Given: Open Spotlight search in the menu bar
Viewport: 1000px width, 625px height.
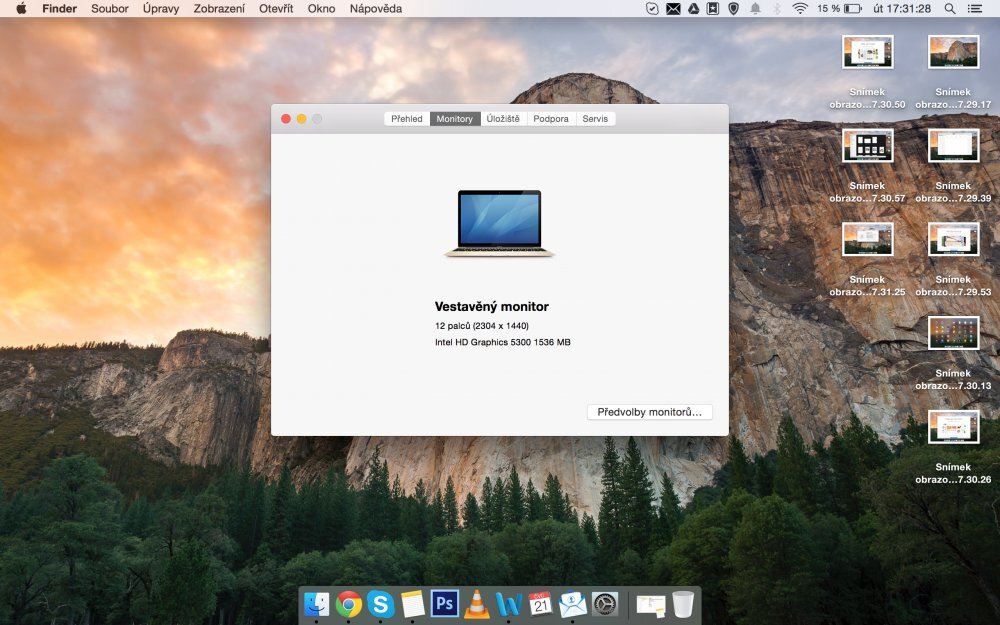Looking at the screenshot, I should point(950,8).
